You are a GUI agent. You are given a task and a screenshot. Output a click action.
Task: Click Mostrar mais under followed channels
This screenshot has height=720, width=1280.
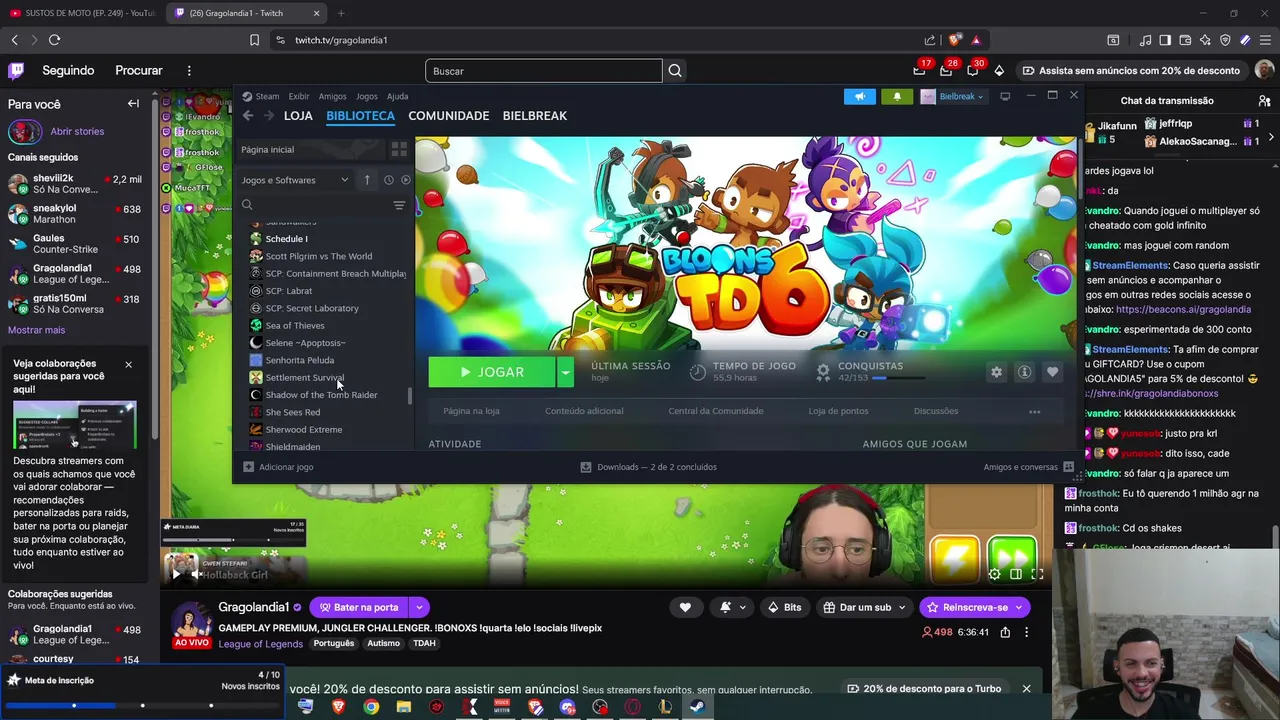point(36,330)
